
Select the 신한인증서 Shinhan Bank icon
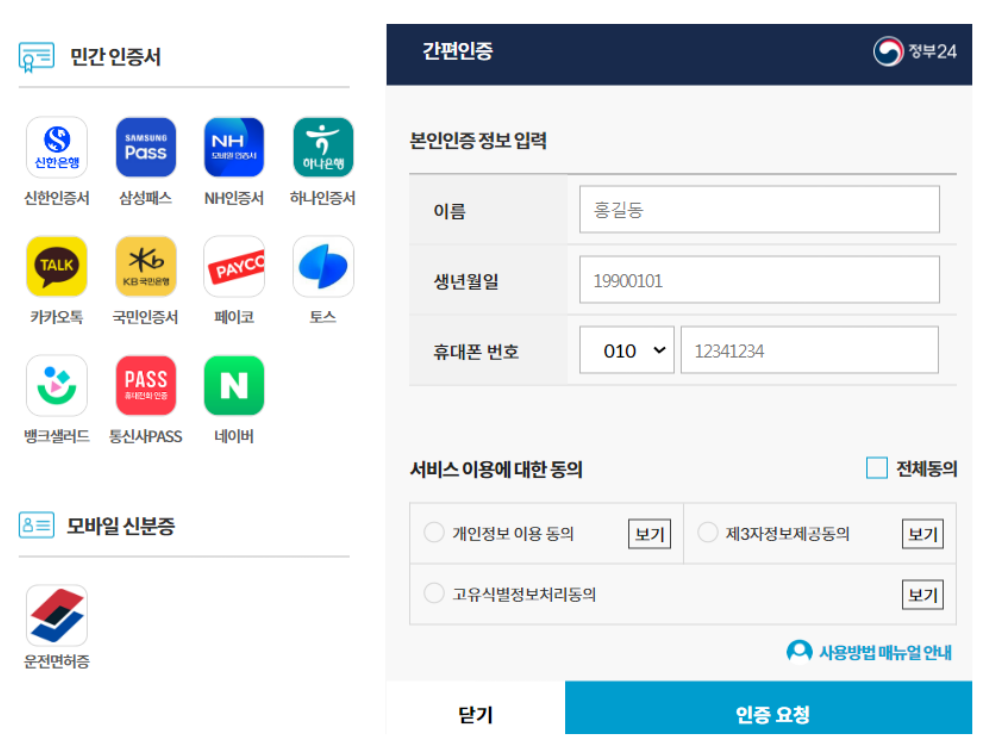tap(57, 147)
